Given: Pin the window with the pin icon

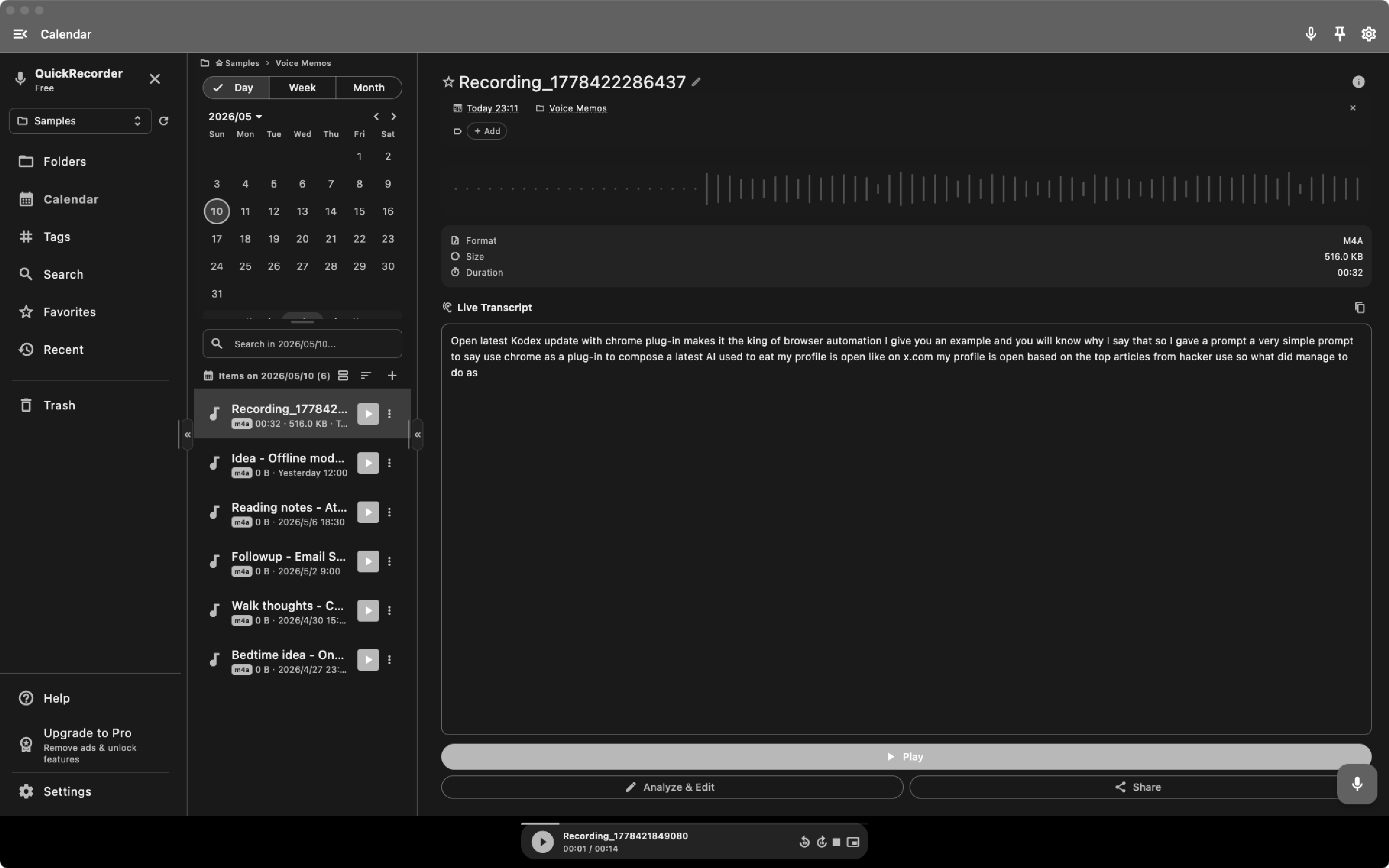Looking at the screenshot, I should click(1340, 34).
